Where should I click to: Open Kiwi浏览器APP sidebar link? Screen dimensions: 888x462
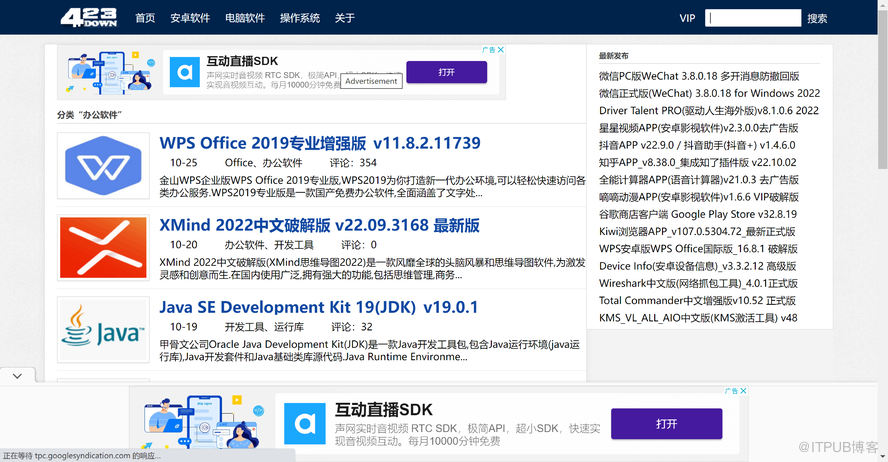pos(697,232)
